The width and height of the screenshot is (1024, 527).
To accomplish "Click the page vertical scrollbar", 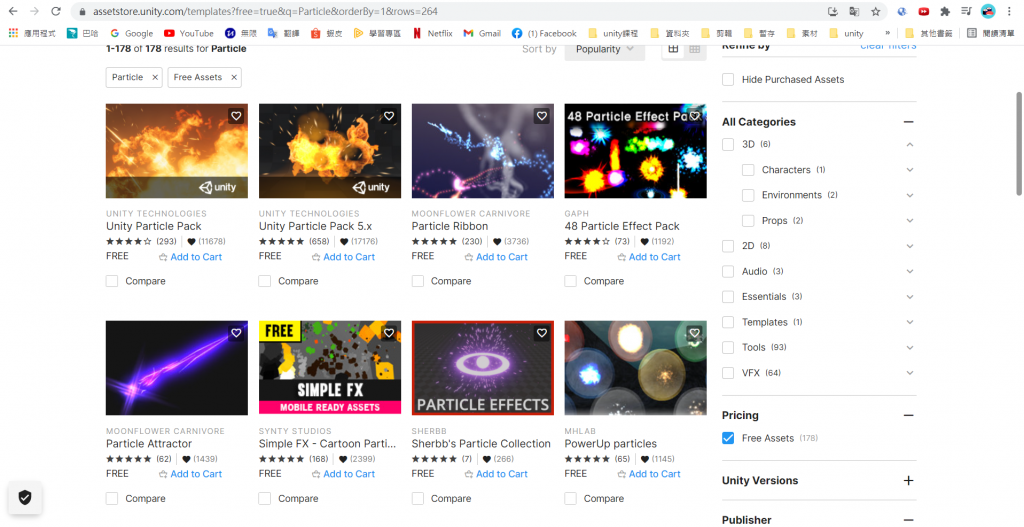I will tap(1018, 144).
